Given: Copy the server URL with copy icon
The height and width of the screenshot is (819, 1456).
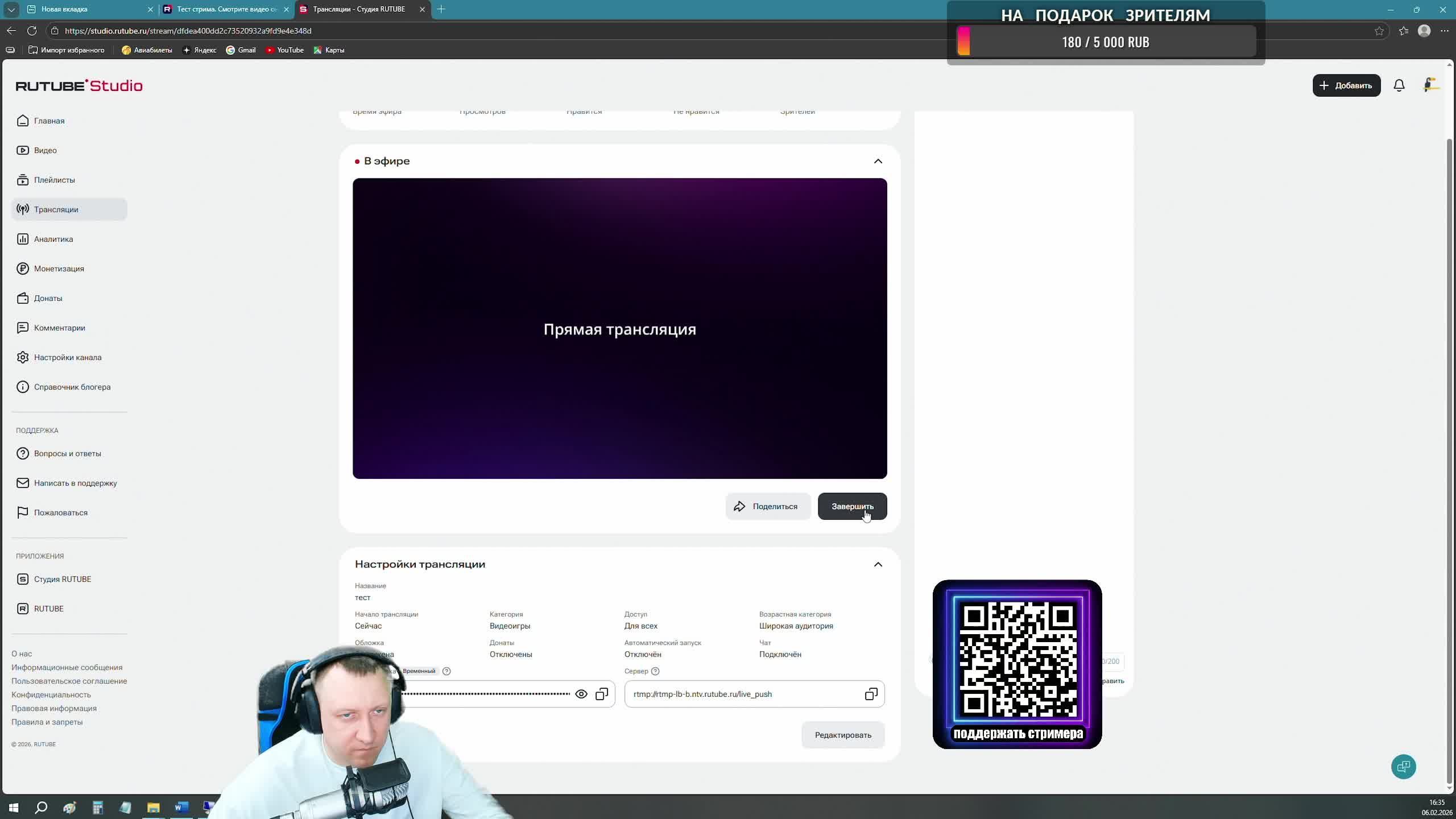Looking at the screenshot, I should (x=871, y=694).
